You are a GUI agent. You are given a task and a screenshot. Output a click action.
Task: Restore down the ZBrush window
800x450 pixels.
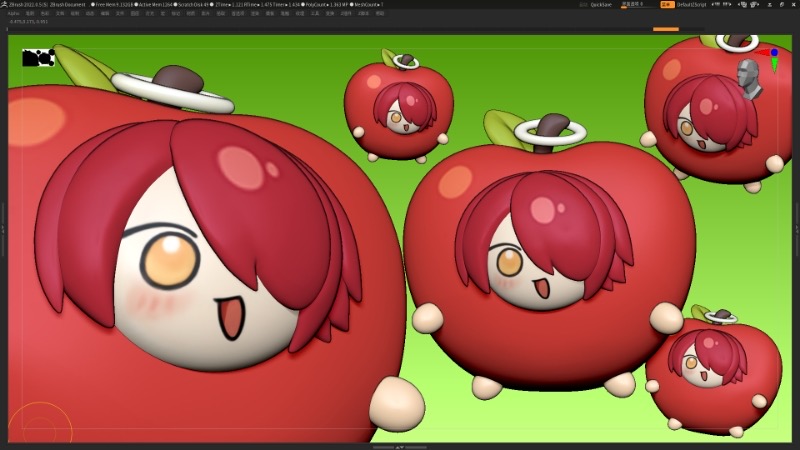coord(782,5)
